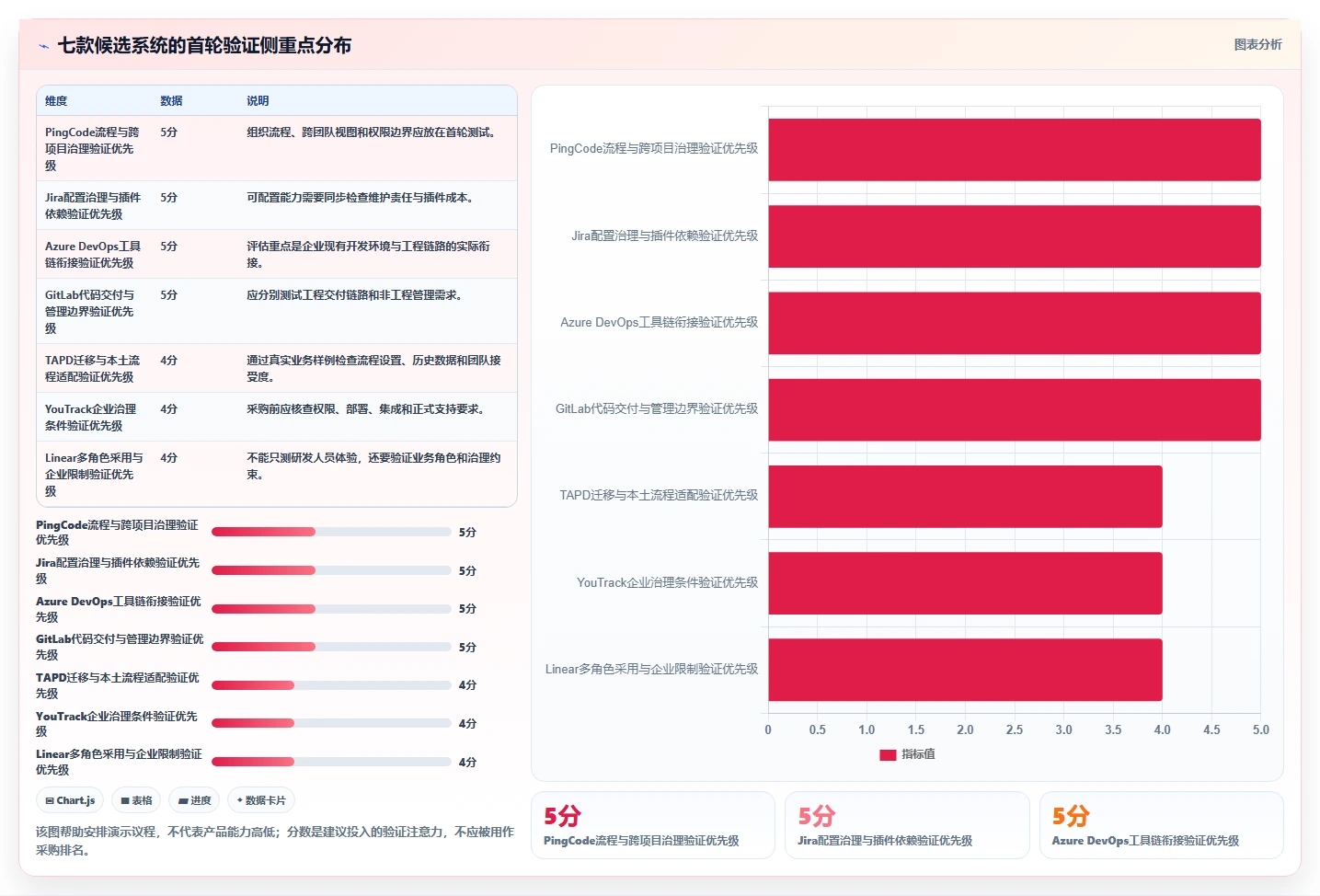
Task: Open the Azure DevOps 5分 data card
Action: (1162, 825)
